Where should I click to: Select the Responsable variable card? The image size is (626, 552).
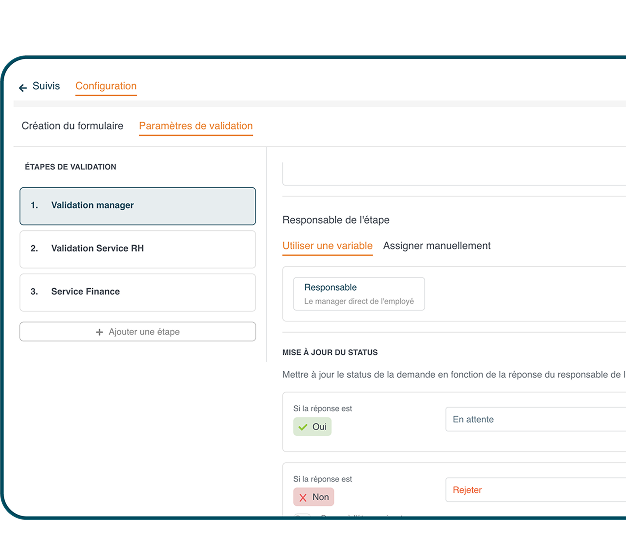(x=359, y=294)
